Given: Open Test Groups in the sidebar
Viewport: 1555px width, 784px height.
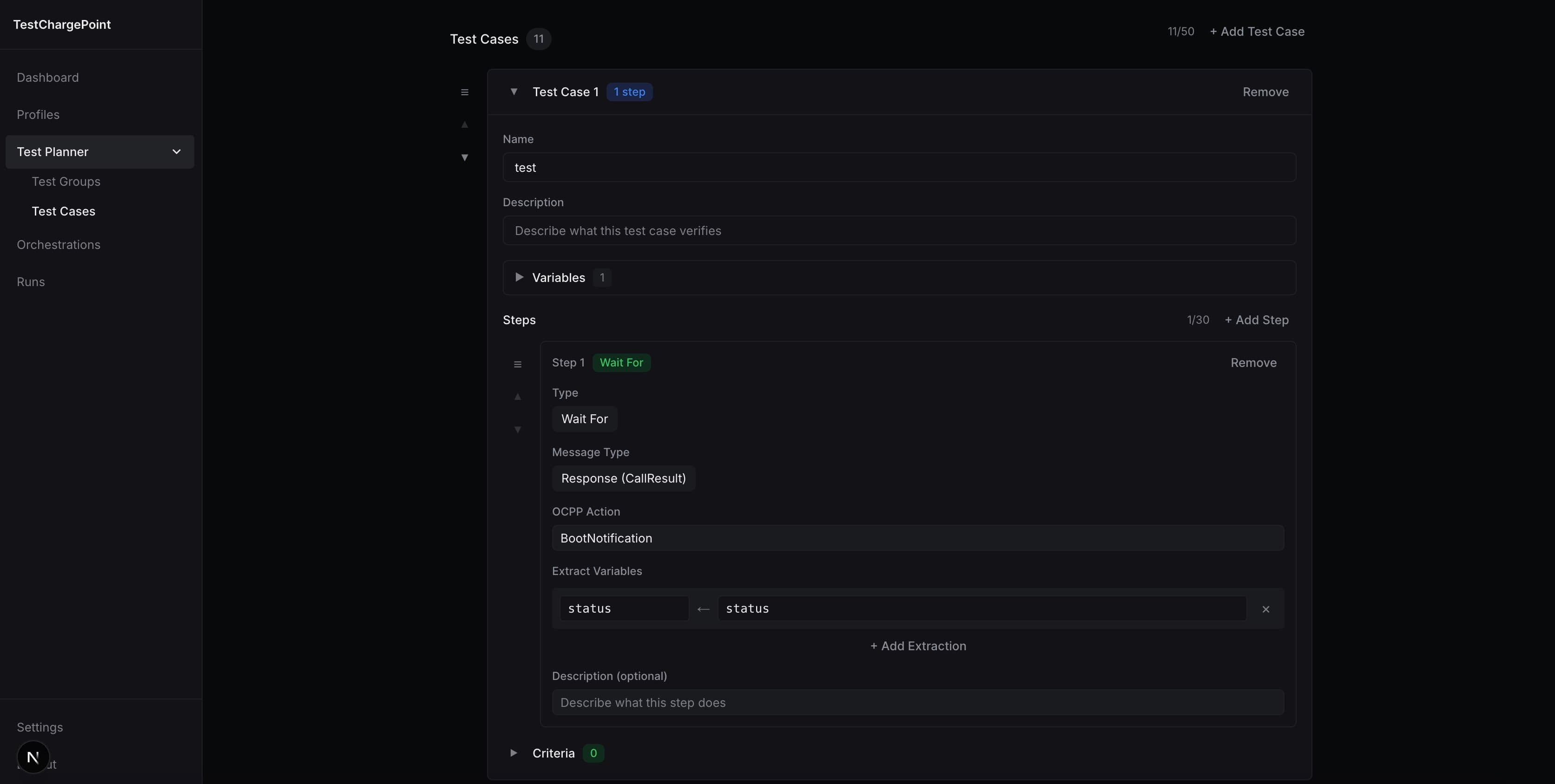Looking at the screenshot, I should pos(66,181).
